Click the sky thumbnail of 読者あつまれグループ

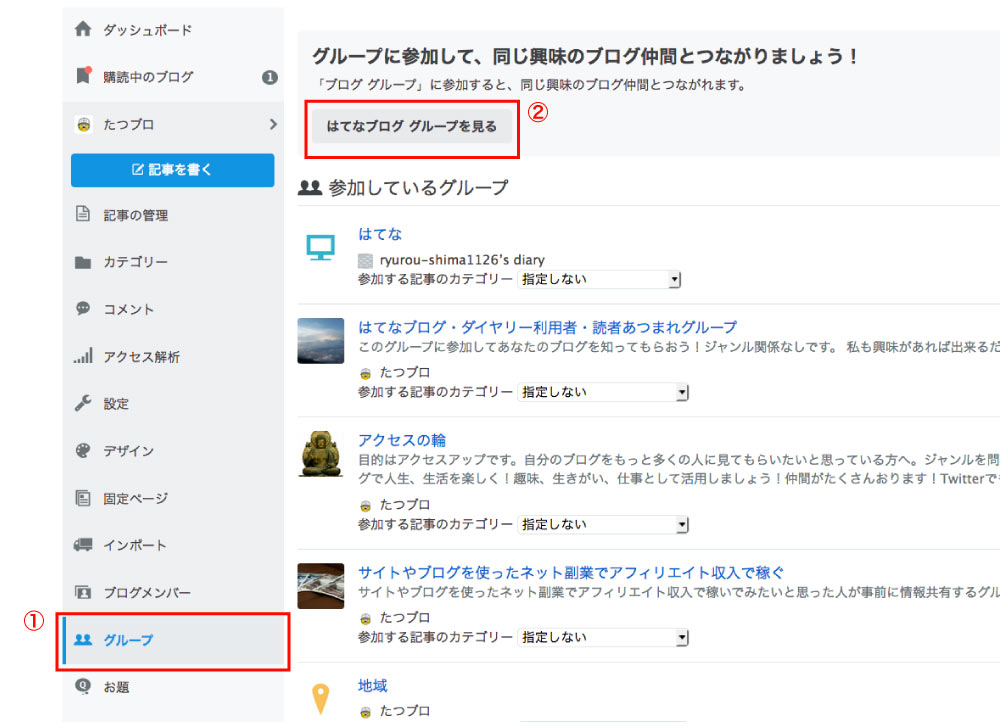(x=321, y=341)
